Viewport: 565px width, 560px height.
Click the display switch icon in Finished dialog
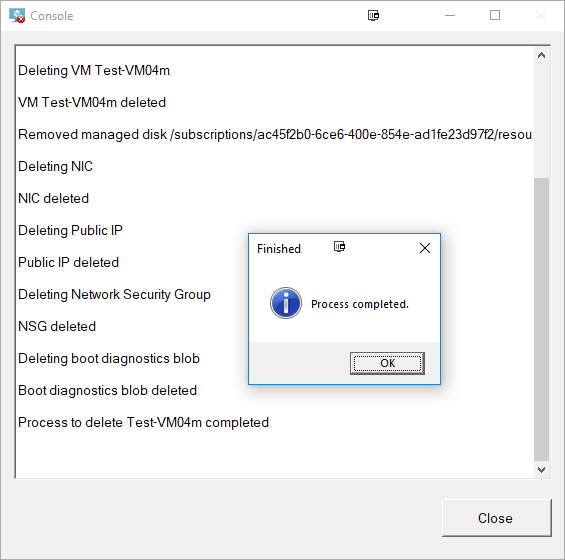tap(339, 247)
